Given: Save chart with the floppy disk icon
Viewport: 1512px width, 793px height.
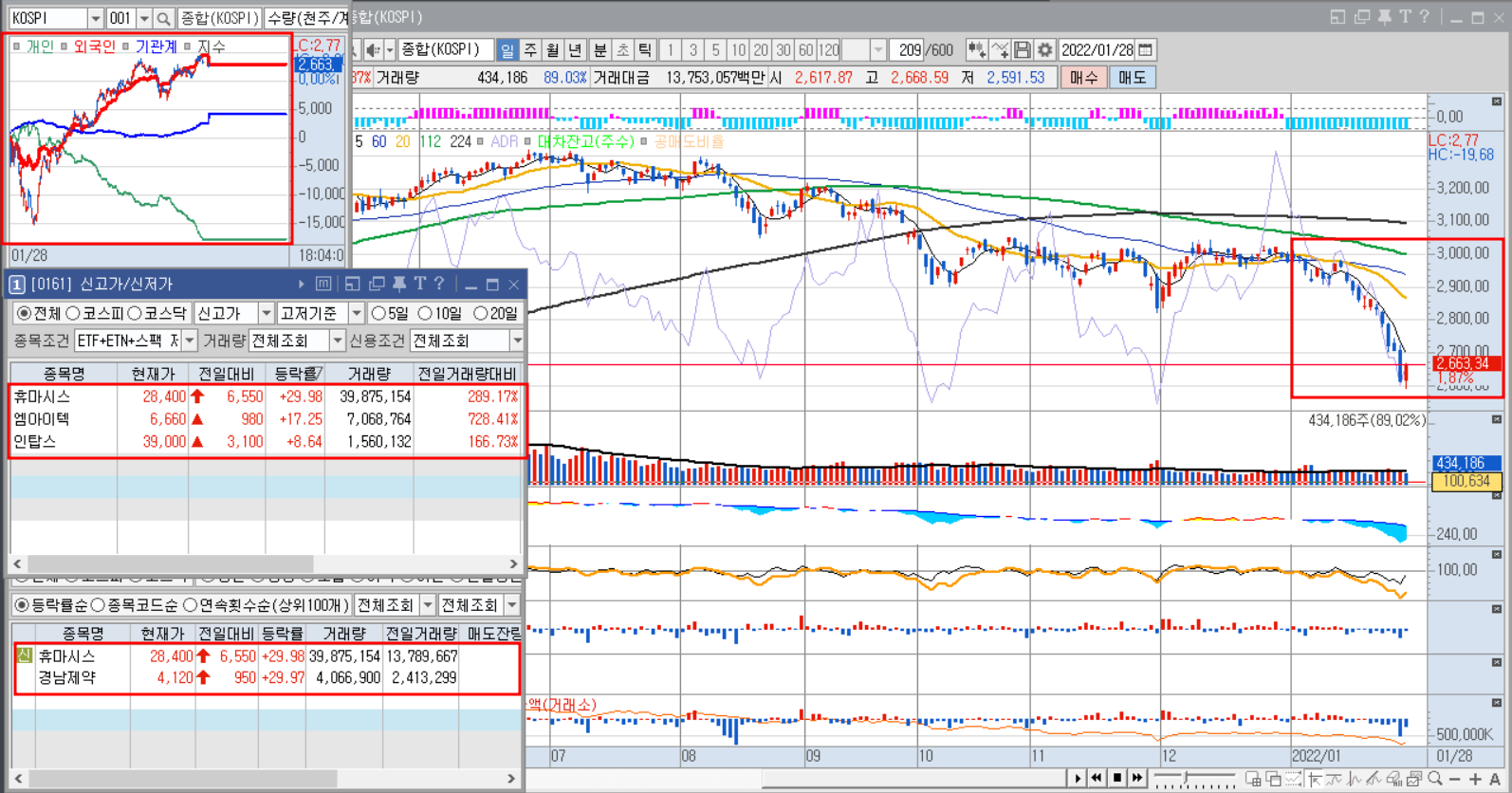Looking at the screenshot, I should (x=1023, y=50).
